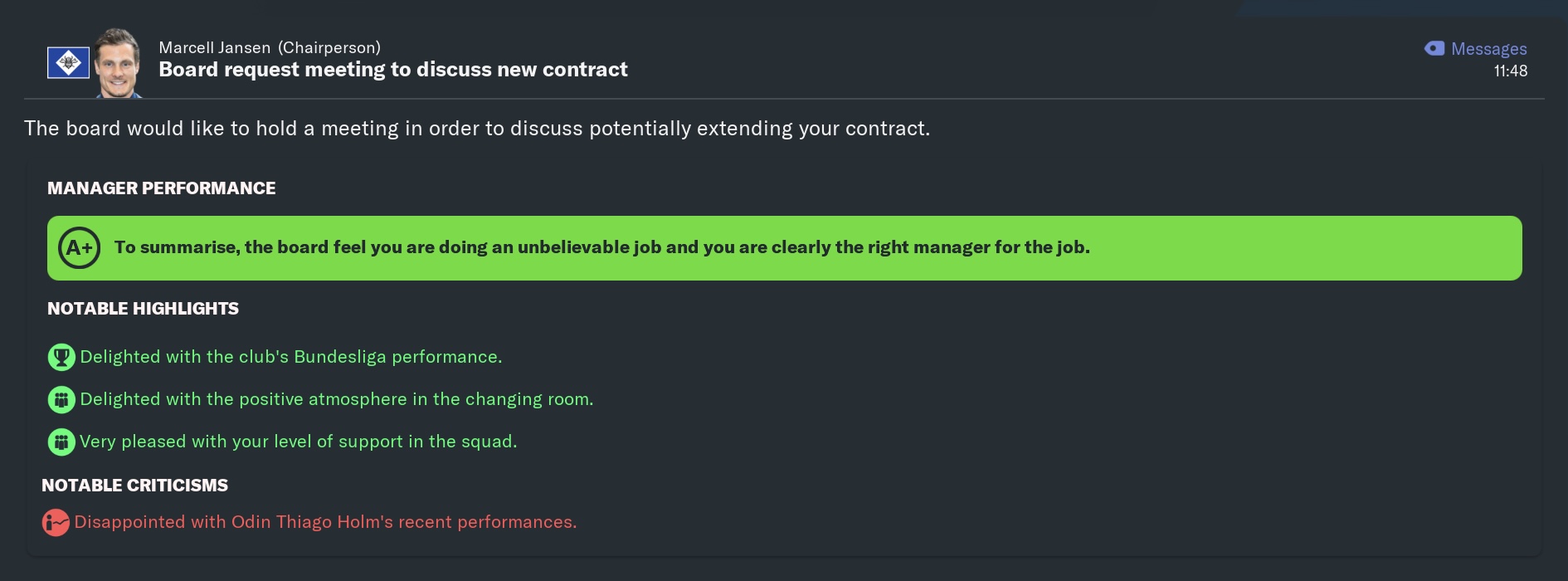Click the Board request meeting headline
The image size is (1568, 581).
click(x=393, y=70)
